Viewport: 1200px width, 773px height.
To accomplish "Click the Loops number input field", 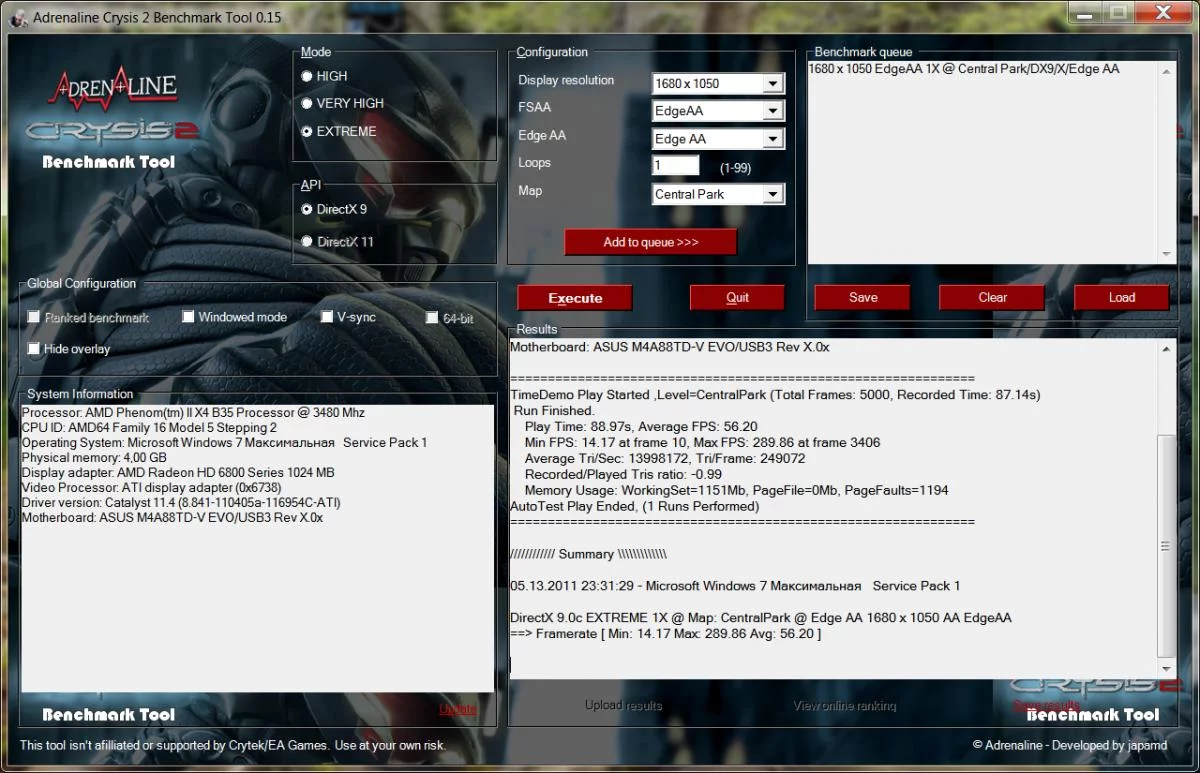I will click(676, 165).
